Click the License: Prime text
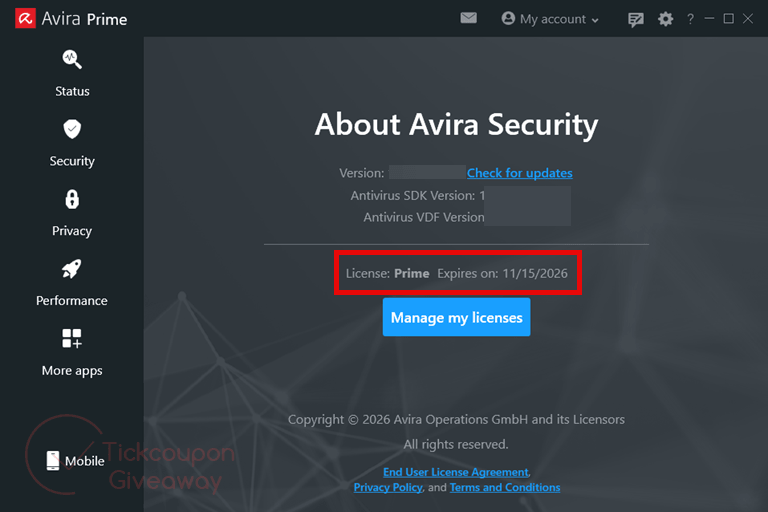The height and width of the screenshot is (512, 768). point(387,273)
